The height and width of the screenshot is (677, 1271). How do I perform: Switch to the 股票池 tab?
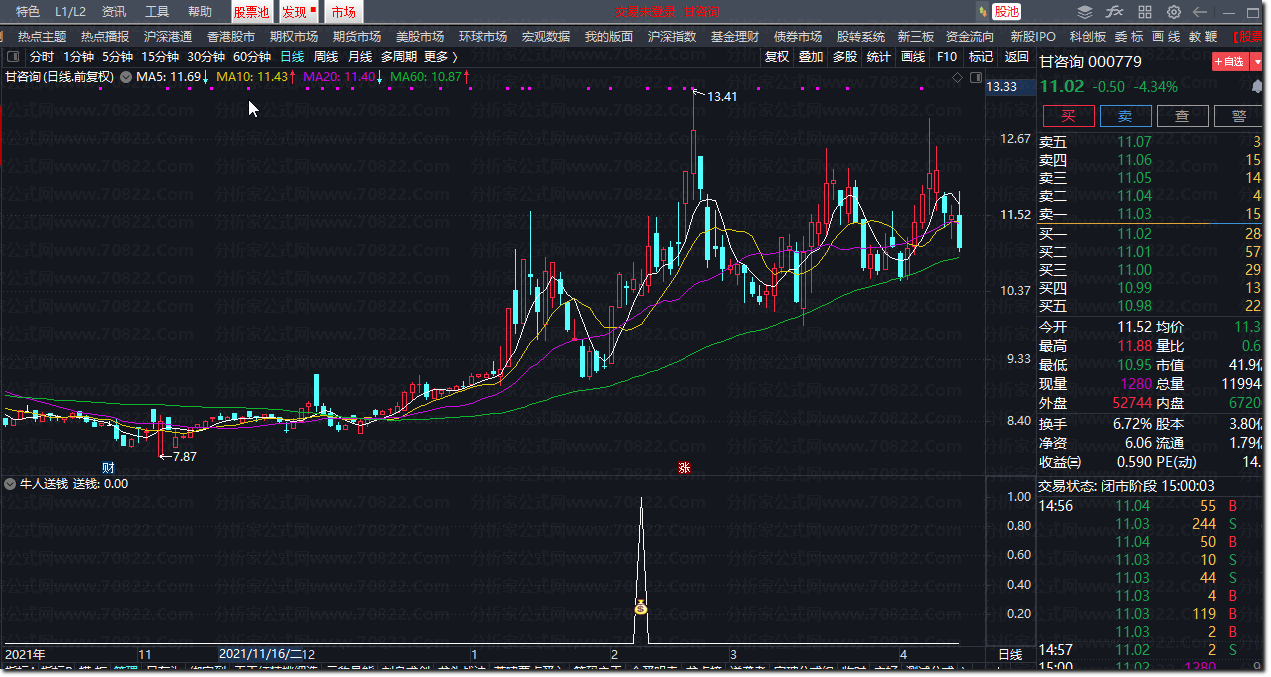click(252, 12)
